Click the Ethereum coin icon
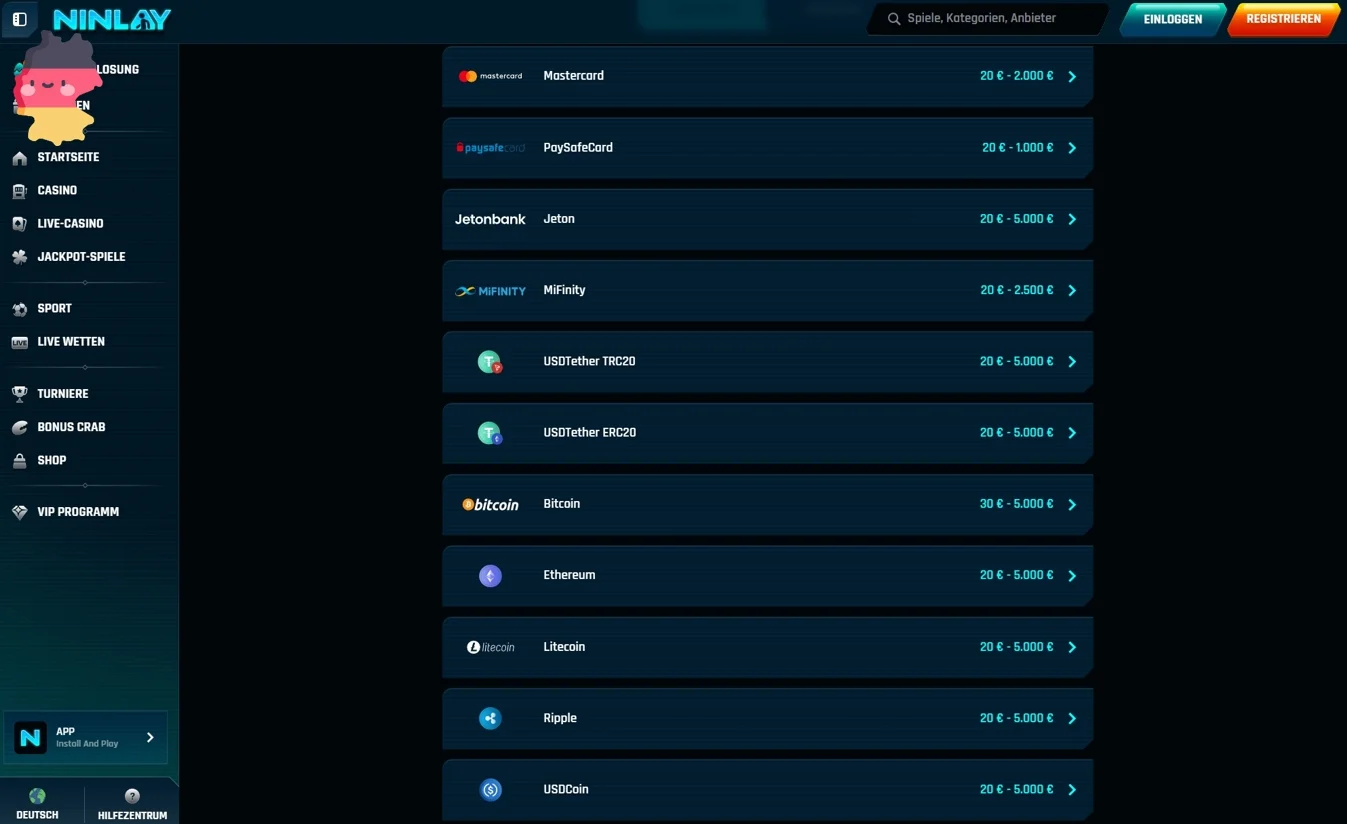Screen dimensions: 1347x824 pos(490,576)
